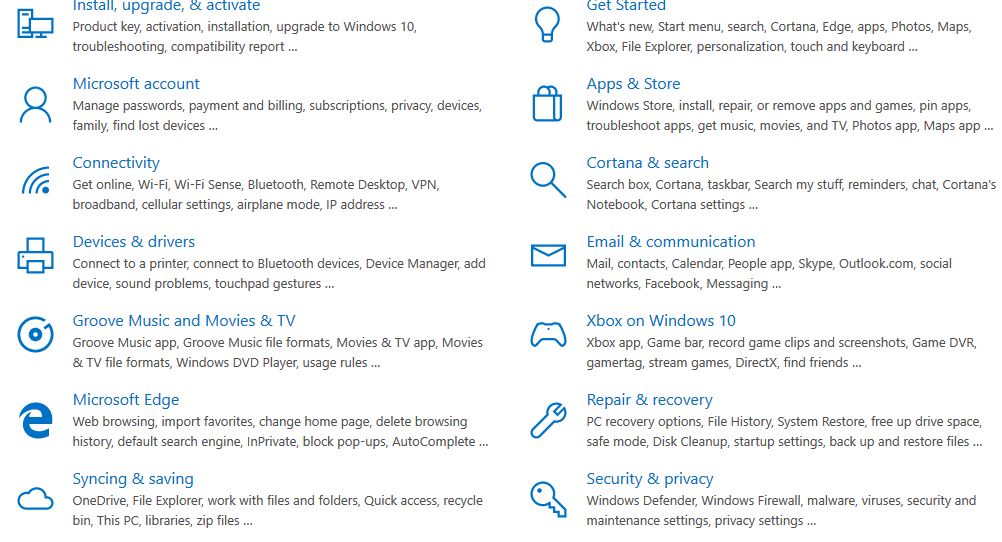Click the Repair & recovery wrench icon
1002x542 pixels.
click(x=548, y=420)
